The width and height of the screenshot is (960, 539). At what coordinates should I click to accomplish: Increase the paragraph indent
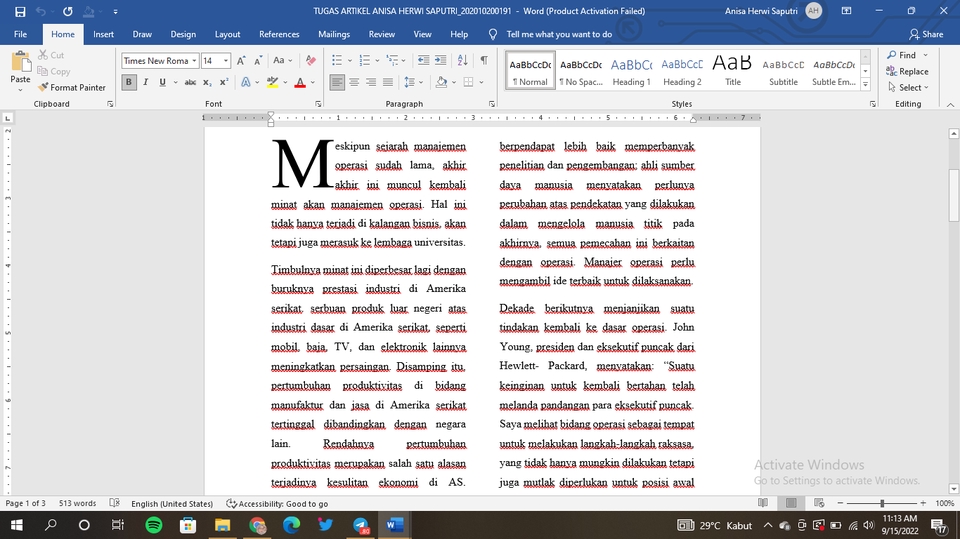click(x=439, y=61)
